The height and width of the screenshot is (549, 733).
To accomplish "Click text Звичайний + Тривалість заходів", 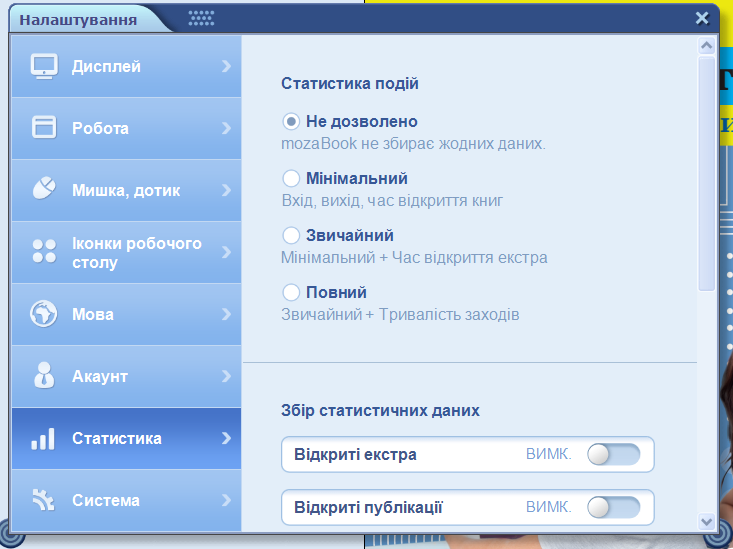I will click(400, 315).
